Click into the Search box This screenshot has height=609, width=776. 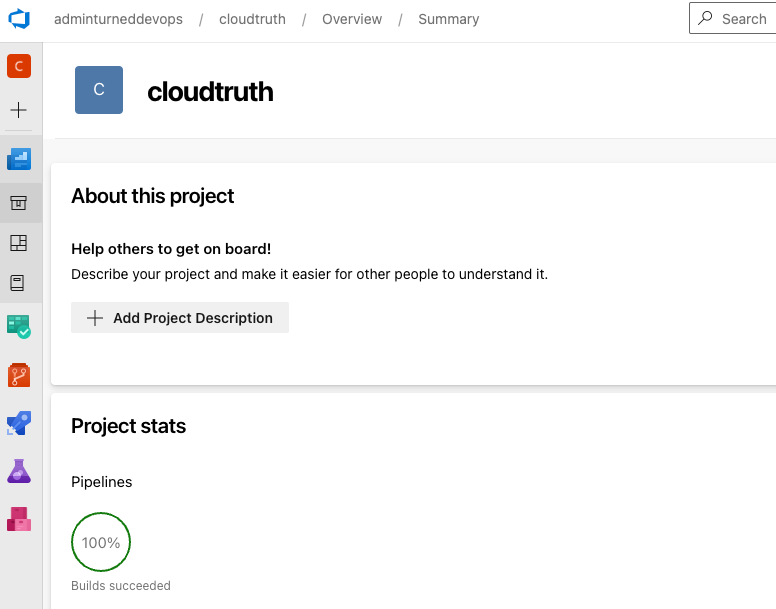click(x=733, y=18)
